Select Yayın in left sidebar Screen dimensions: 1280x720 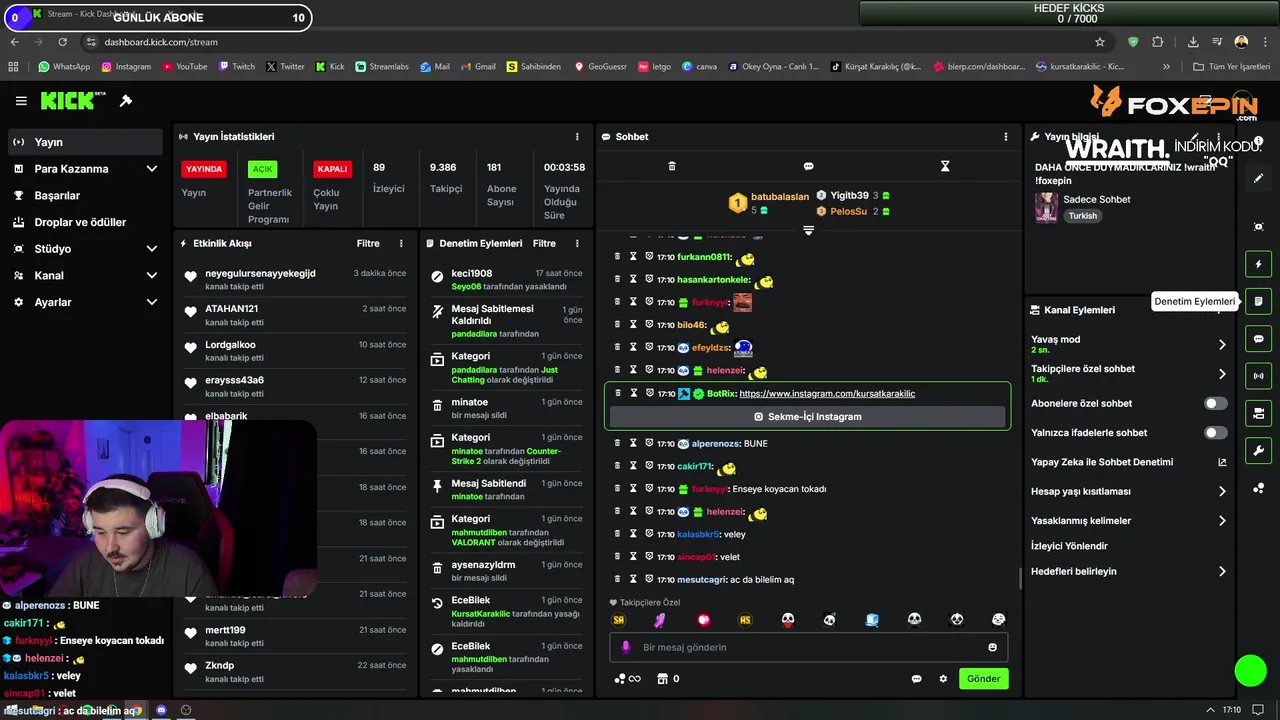(x=85, y=142)
